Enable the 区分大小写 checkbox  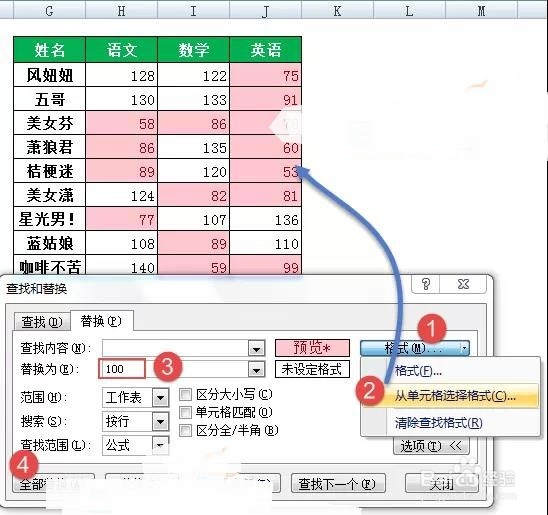pos(185,395)
